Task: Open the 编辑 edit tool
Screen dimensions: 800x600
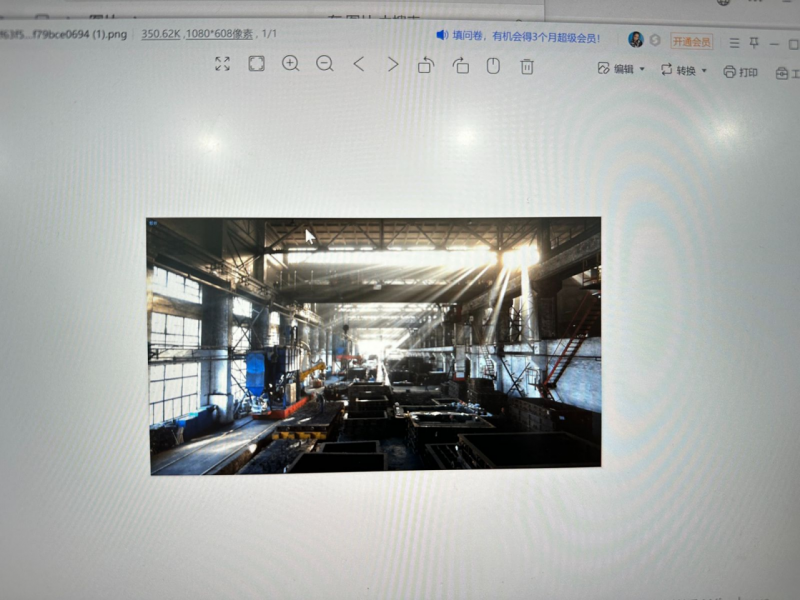Action: (616, 69)
